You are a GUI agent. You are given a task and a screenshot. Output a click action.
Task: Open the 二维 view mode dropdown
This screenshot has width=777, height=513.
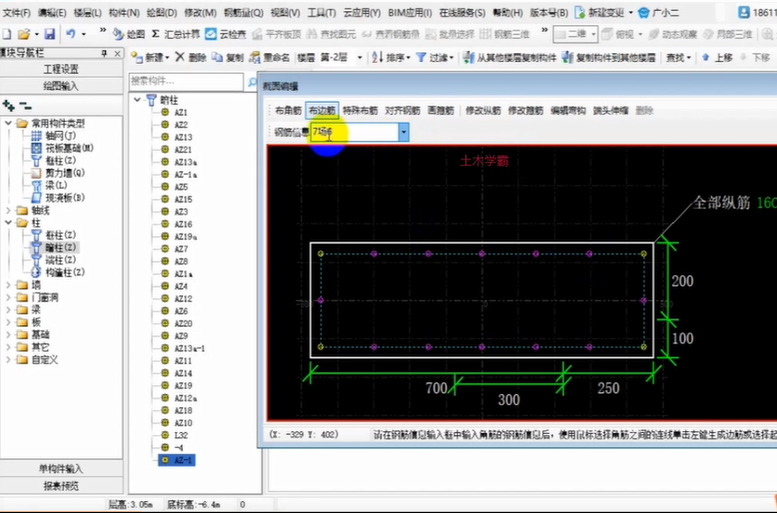point(593,34)
